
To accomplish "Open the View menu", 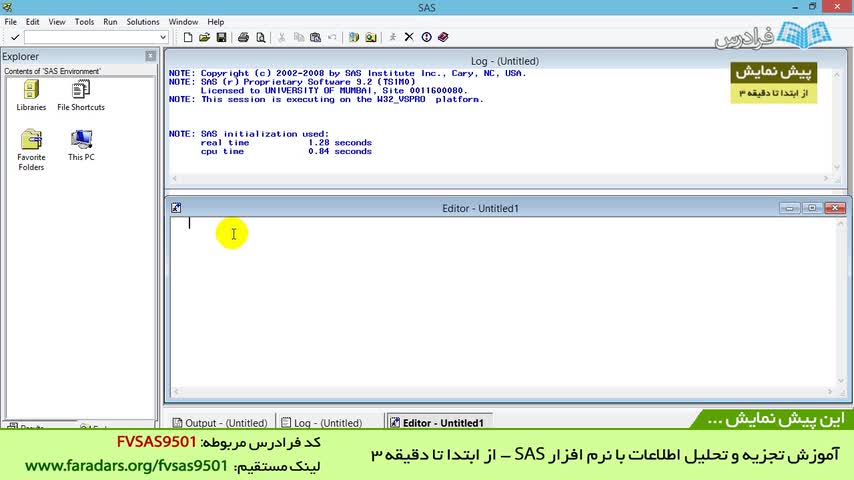I will [57, 22].
